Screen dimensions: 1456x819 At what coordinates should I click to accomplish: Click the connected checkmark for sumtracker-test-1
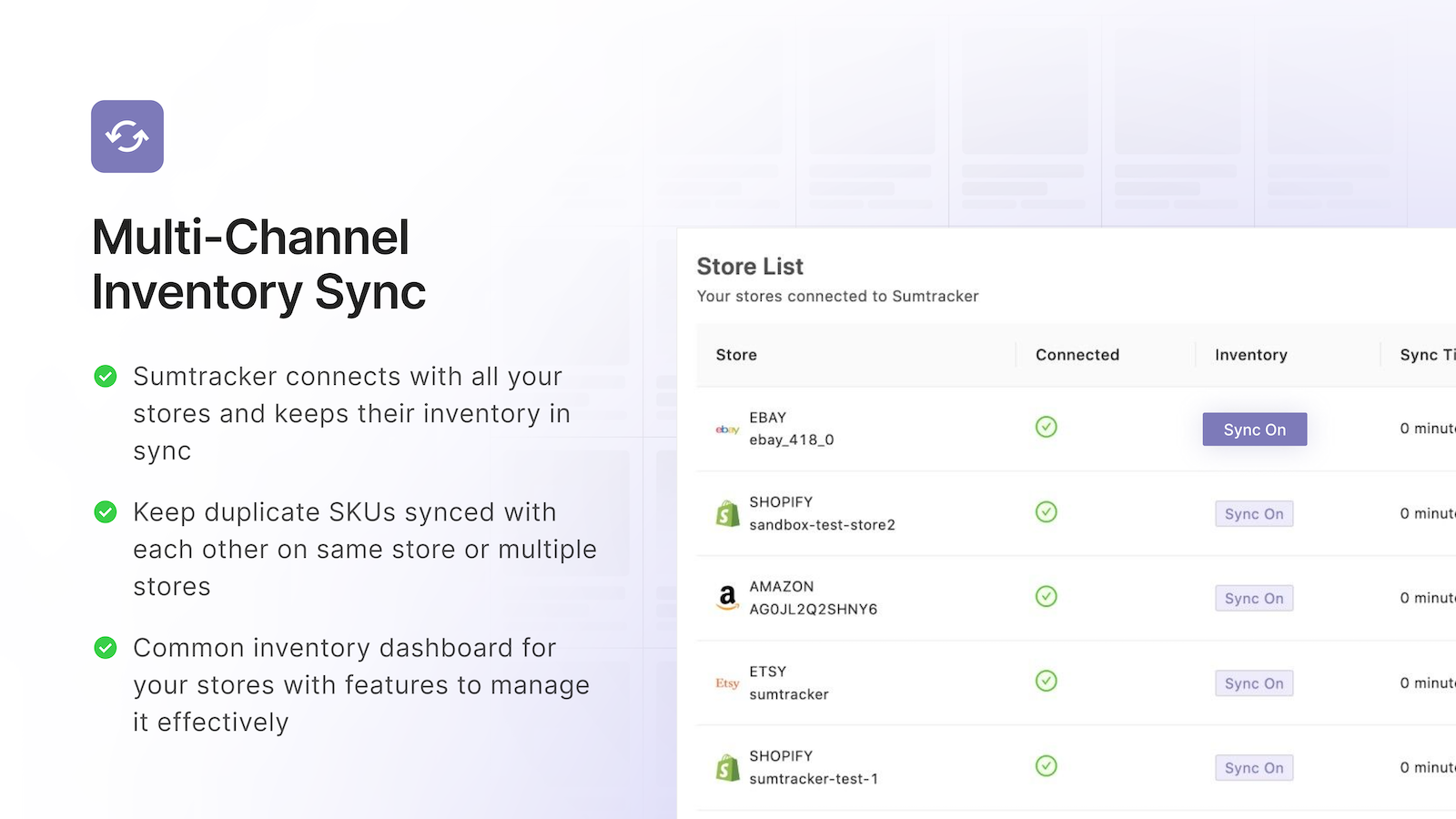pyautogui.click(x=1046, y=765)
